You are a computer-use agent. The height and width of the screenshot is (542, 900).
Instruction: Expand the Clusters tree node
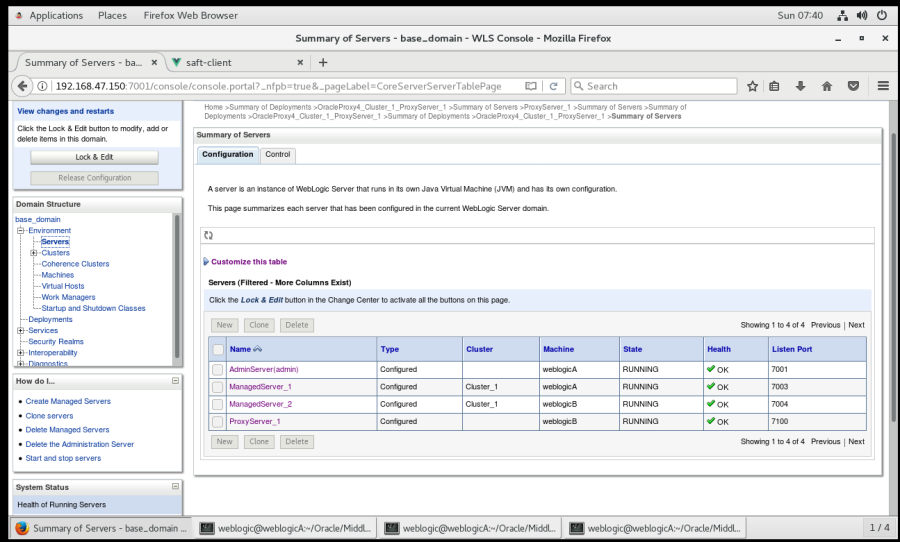click(33, 253)
